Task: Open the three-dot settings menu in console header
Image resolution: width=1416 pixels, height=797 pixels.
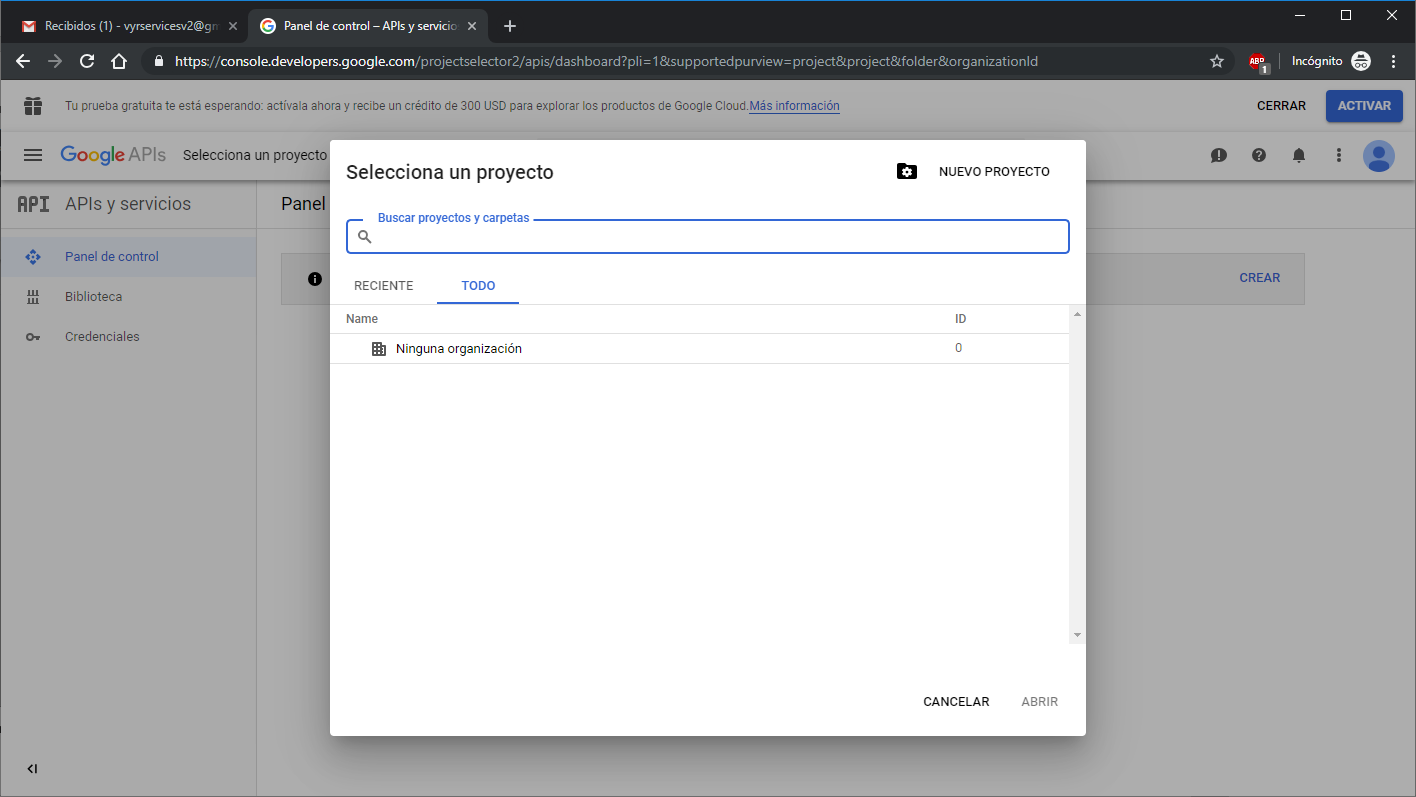Action: coord(1339,155)
